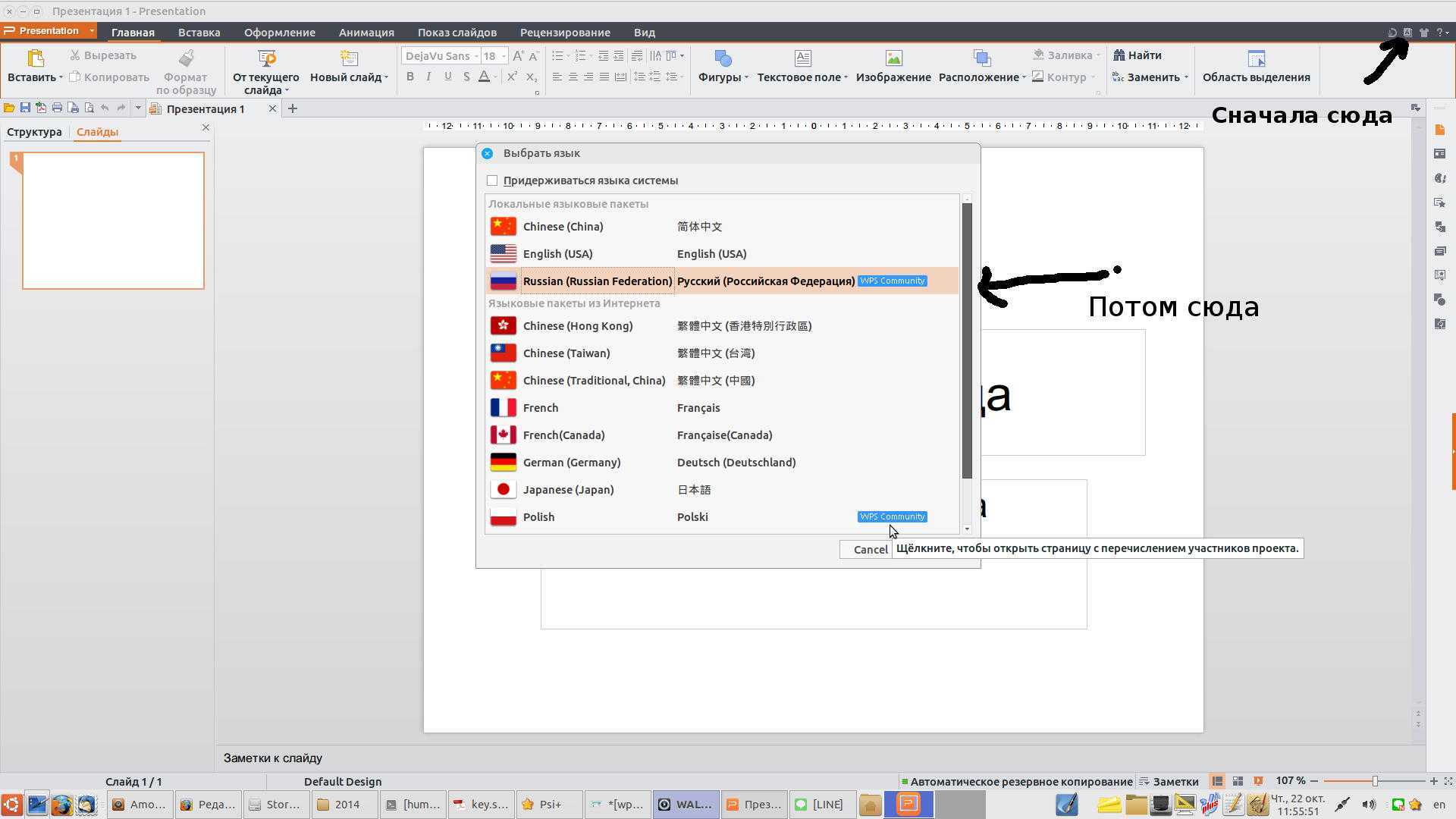Insert a shape with Фигуры icon
1456x819 pixels.
(723, 59)
